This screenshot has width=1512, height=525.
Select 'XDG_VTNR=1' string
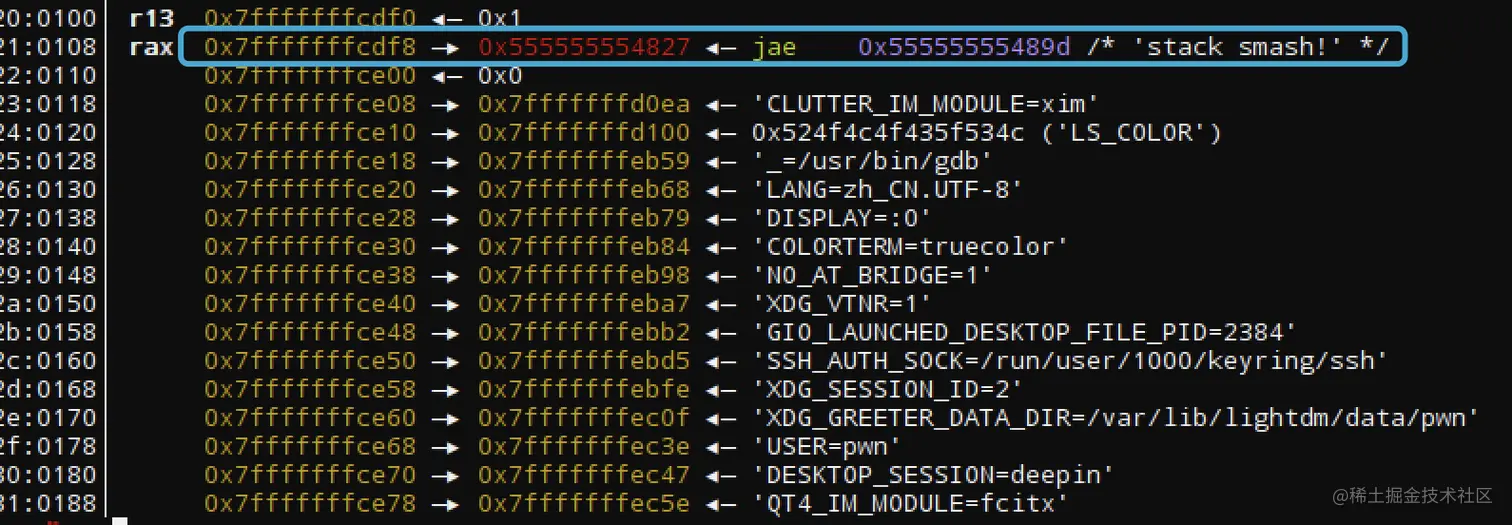[x=842, y=303]
